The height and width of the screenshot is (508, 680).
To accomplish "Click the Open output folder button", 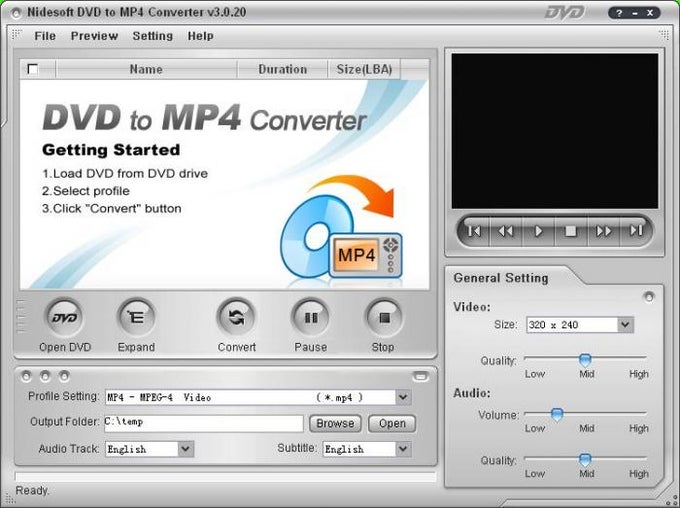I will click(x=392, y=423).
